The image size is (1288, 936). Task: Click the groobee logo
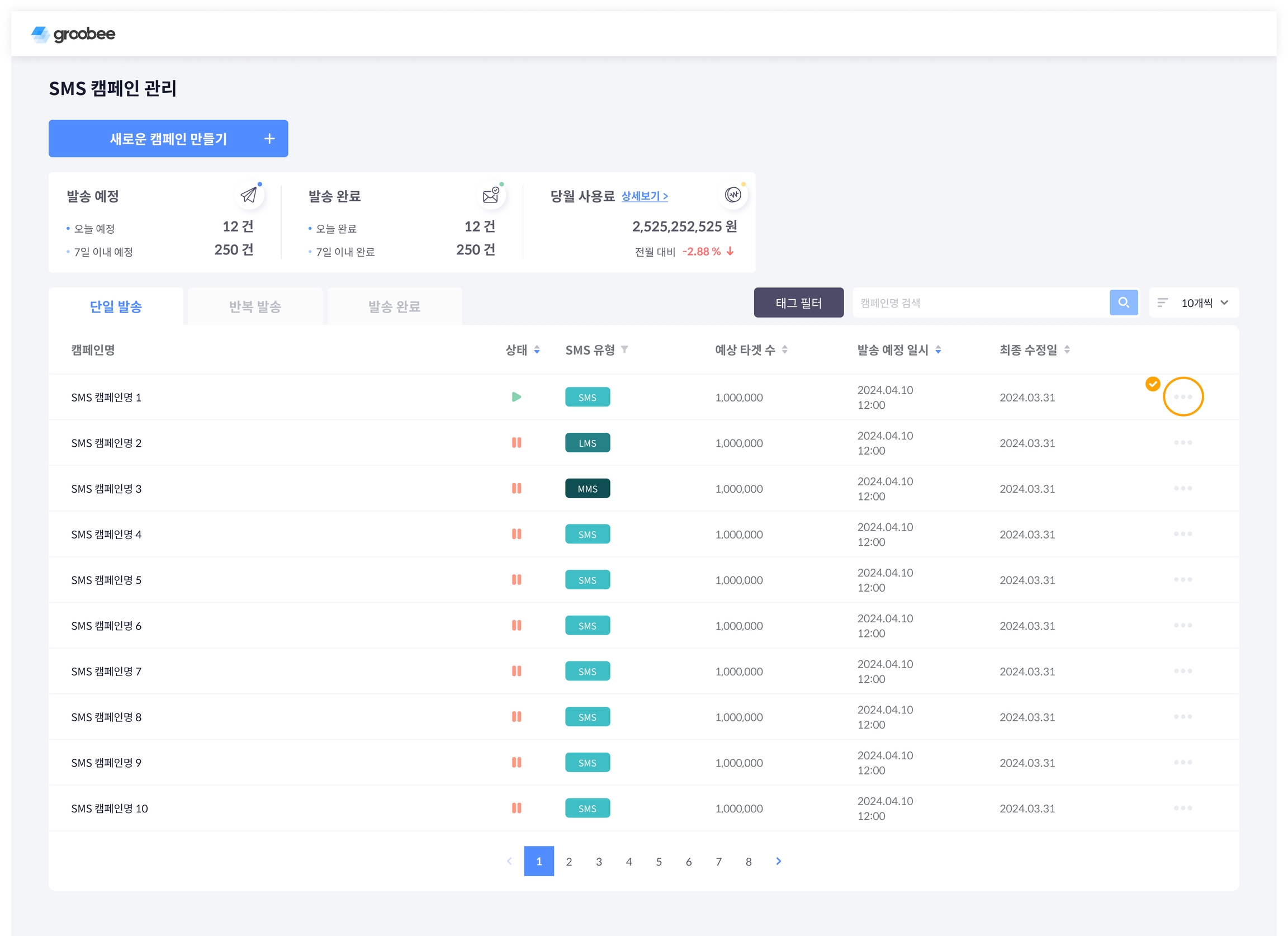73,34
